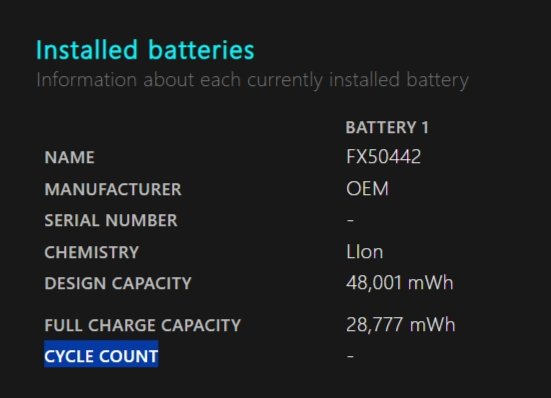Click the NAME row label
This screenshot has height=398, width=551.
(69, 157)
